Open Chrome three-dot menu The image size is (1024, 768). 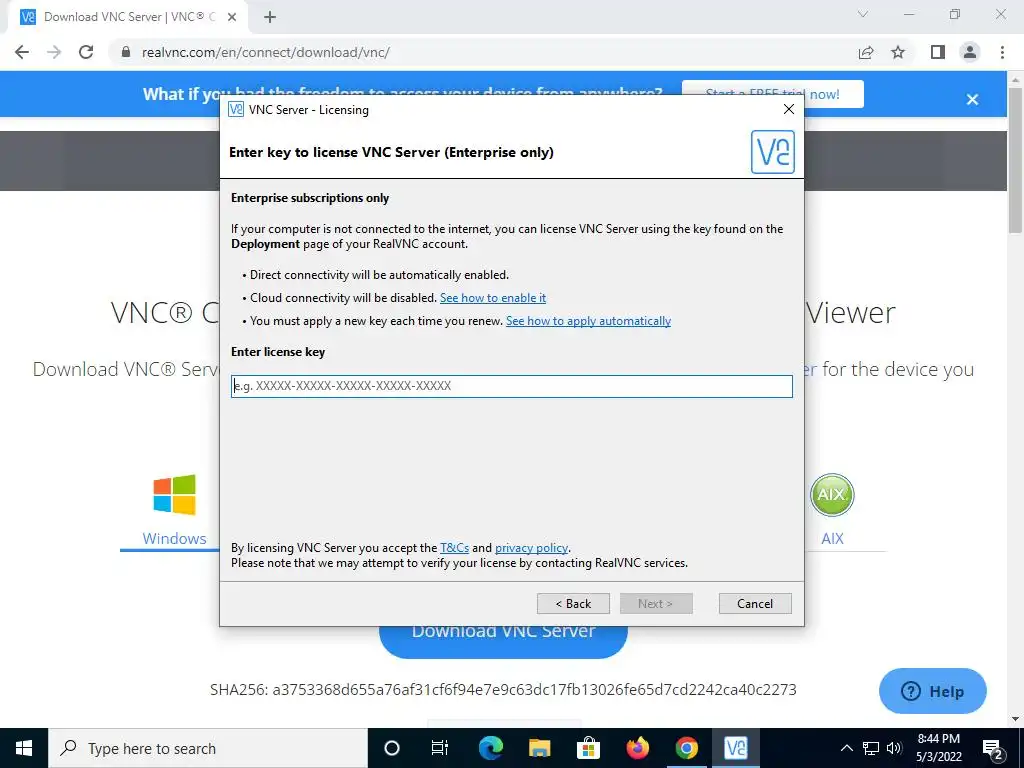coord(1002,52)
